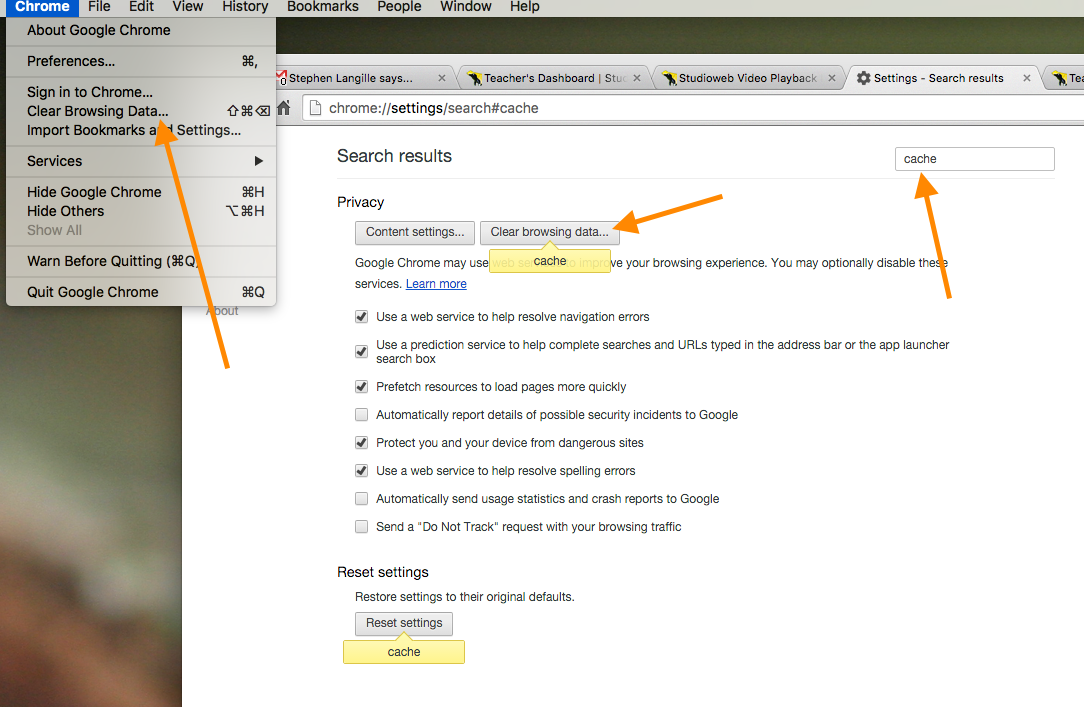The width and height of the screenshot is (1084, 707).
Task: Click Clear browsing data button
Action: 550,232
